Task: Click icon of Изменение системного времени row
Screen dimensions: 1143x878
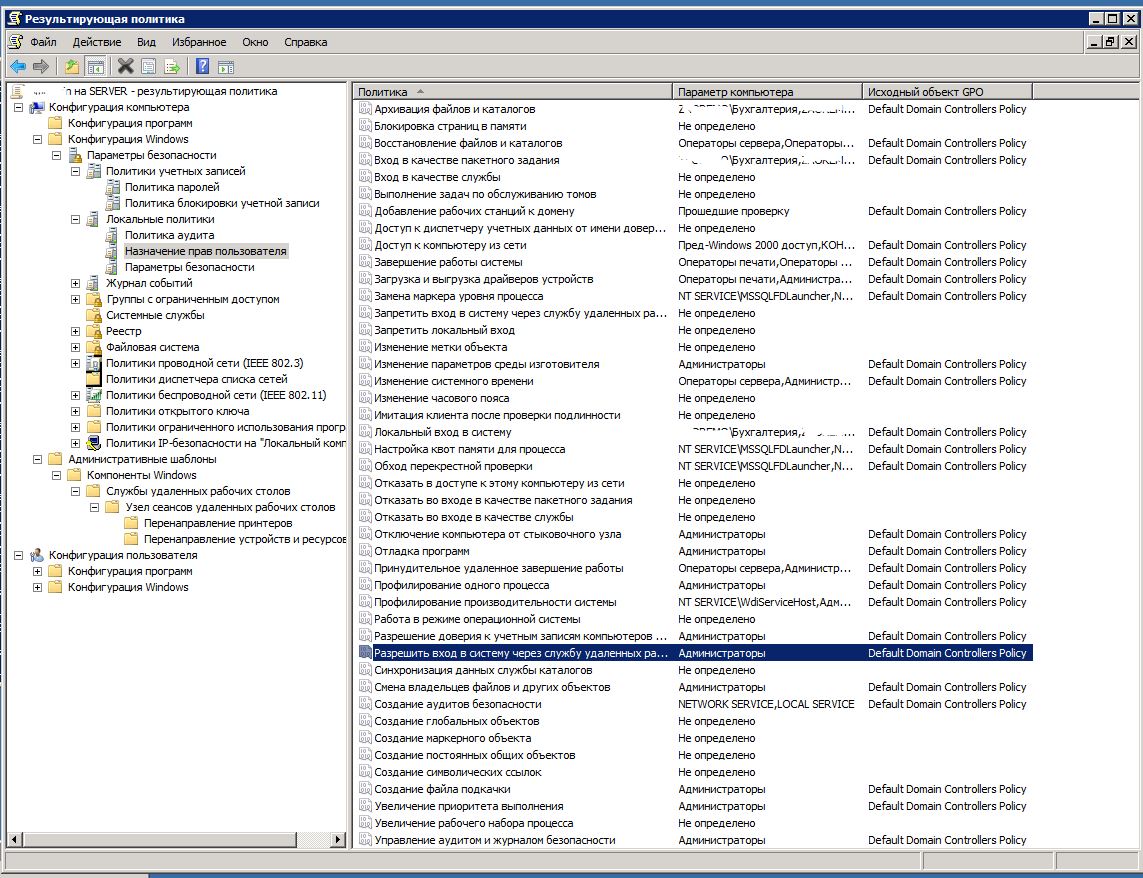Action: tap(365, 381)
